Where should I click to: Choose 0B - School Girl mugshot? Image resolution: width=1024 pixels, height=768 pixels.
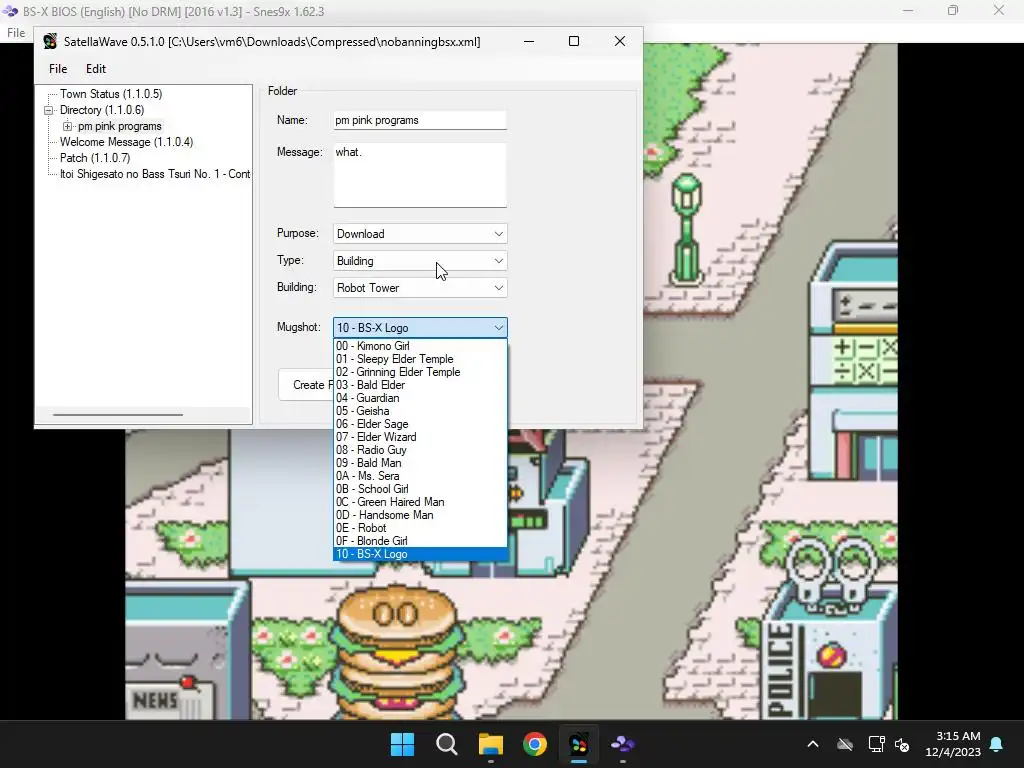click(420, 490)
